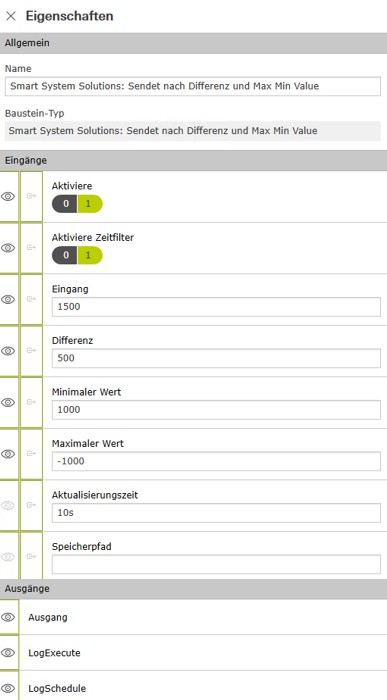Close the Eigenschaften panel

pos(11,16)
